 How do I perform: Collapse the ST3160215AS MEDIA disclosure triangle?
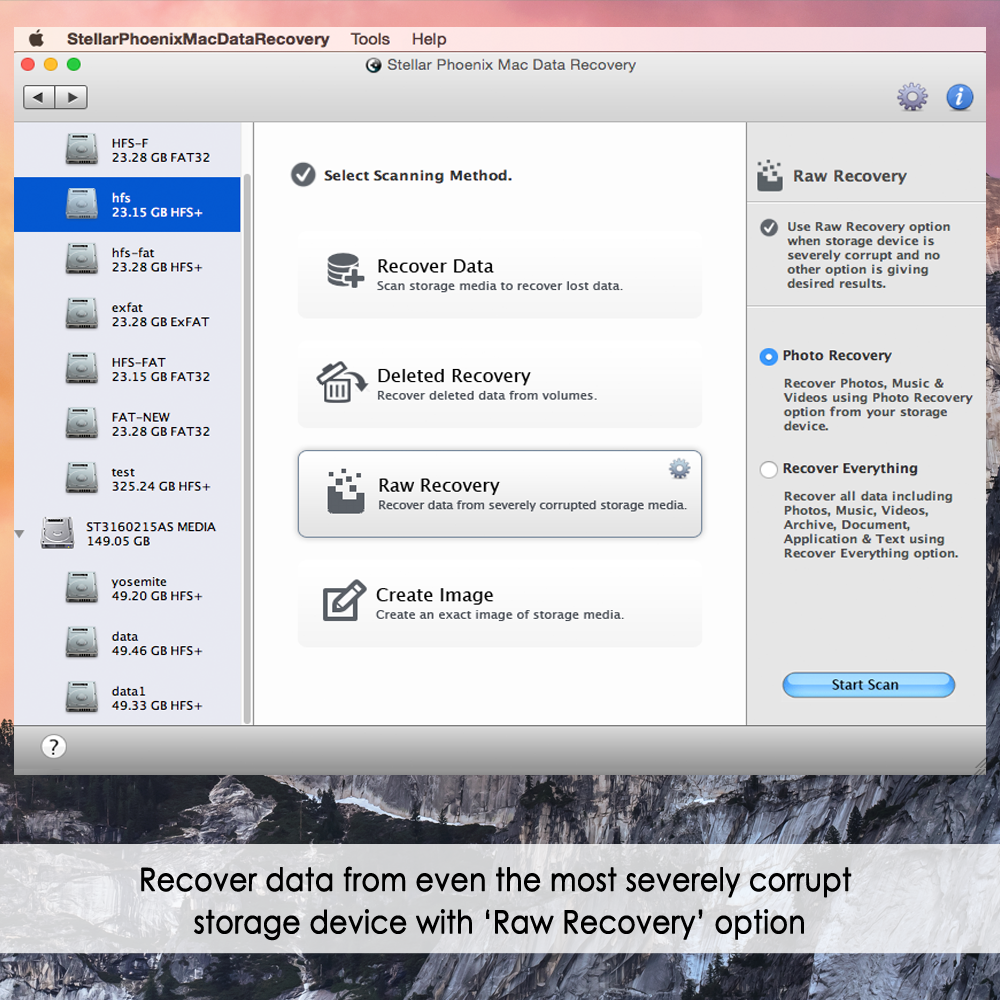(20, 534)
